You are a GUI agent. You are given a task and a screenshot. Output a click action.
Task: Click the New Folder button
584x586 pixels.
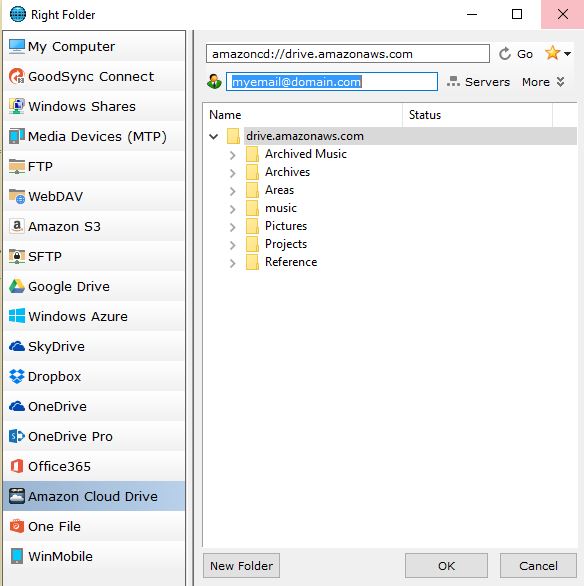241,565
